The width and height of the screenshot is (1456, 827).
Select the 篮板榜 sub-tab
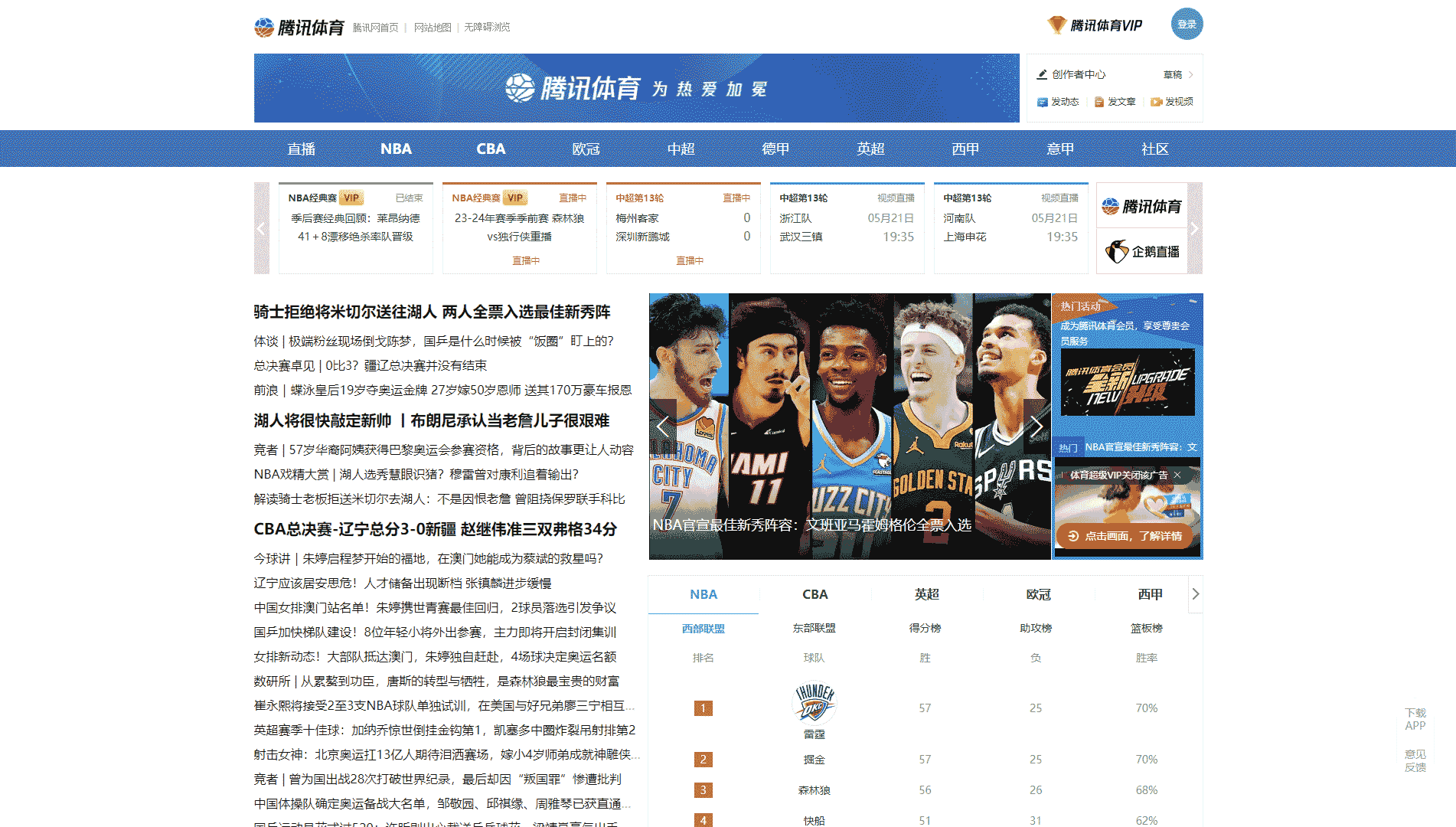1147,628
